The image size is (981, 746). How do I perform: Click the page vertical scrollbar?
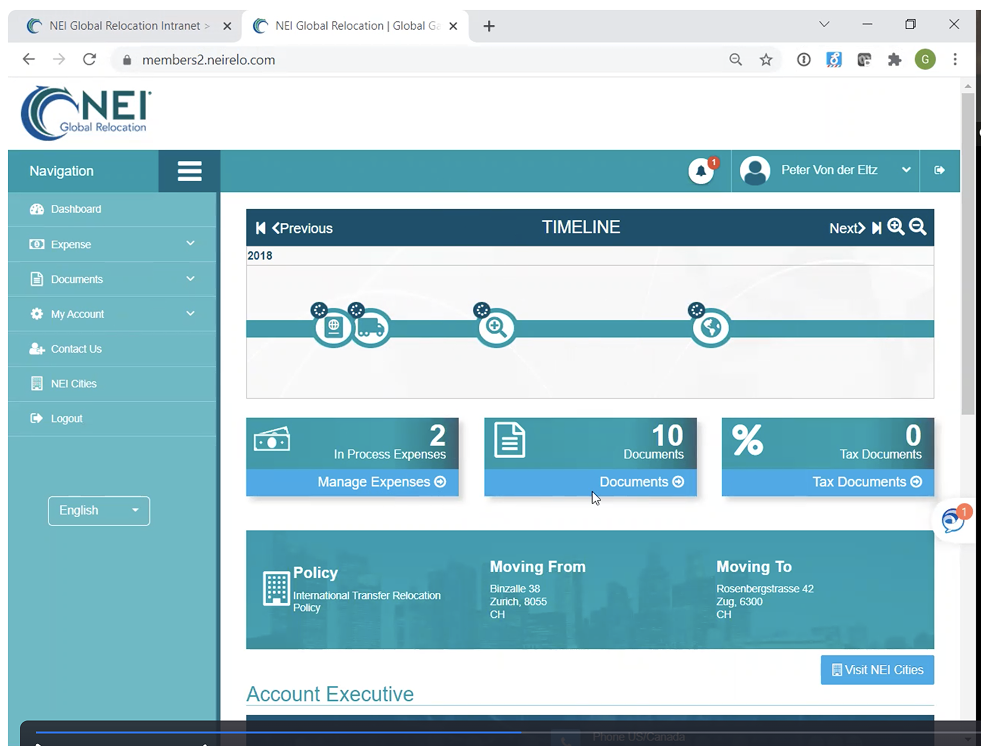(967, 252)
